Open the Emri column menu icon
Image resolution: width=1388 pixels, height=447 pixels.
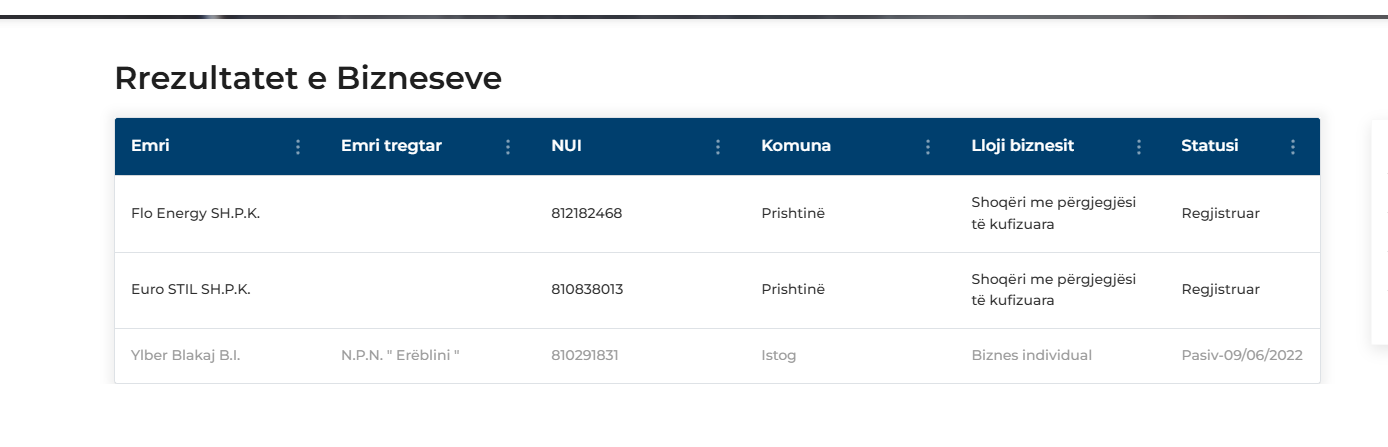tap(297, 147)
